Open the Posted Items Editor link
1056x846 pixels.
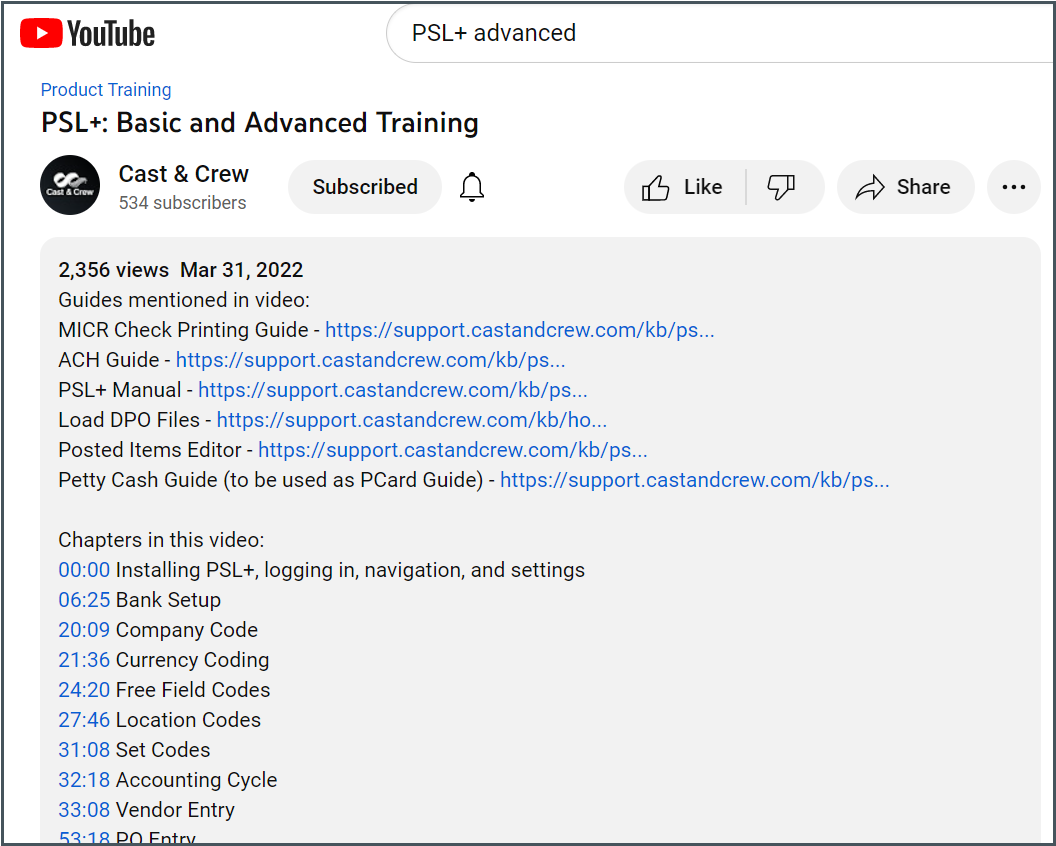(x=453, y=450)
